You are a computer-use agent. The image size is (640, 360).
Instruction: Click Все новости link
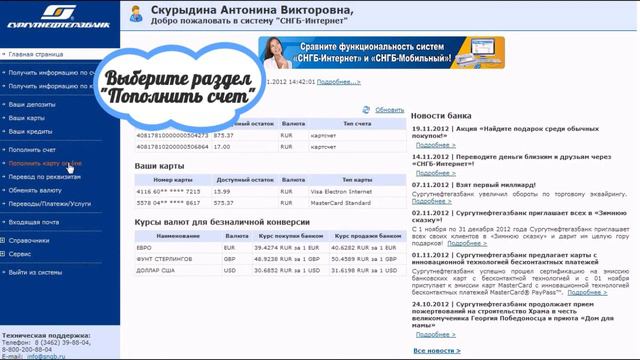[x=437, y=351]
